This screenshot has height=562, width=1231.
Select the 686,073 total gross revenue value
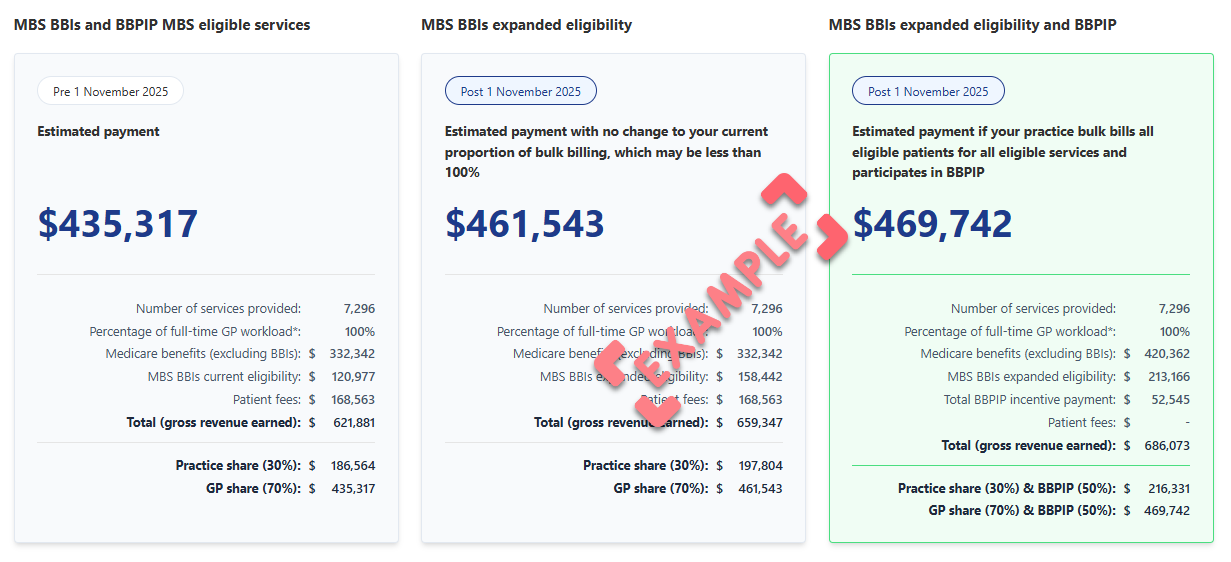pyautogui.click(x=1167, y=446)
